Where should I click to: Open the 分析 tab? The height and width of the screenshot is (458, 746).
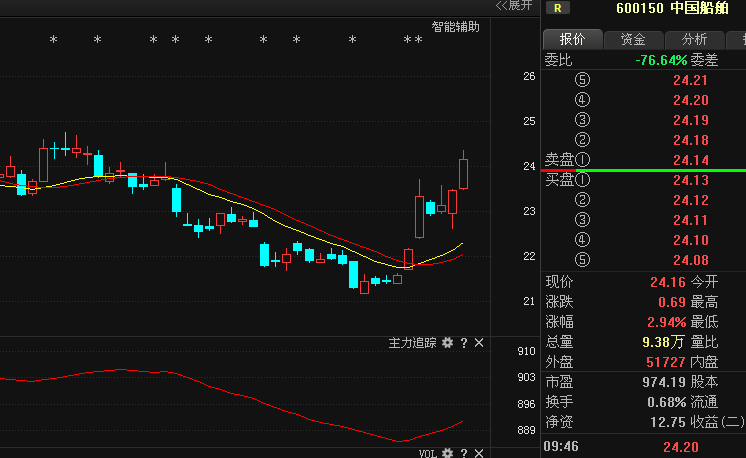(694, 39)
